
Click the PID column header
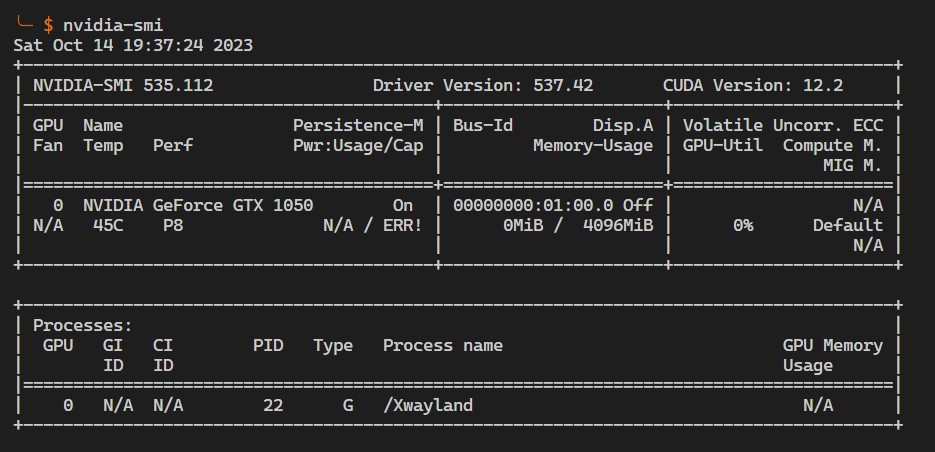[268, 345]
